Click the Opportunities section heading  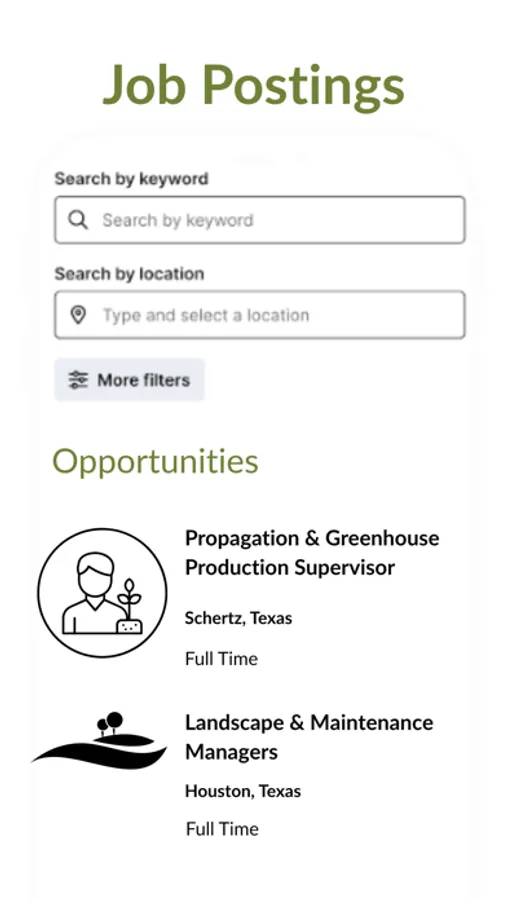click(156, 462)
